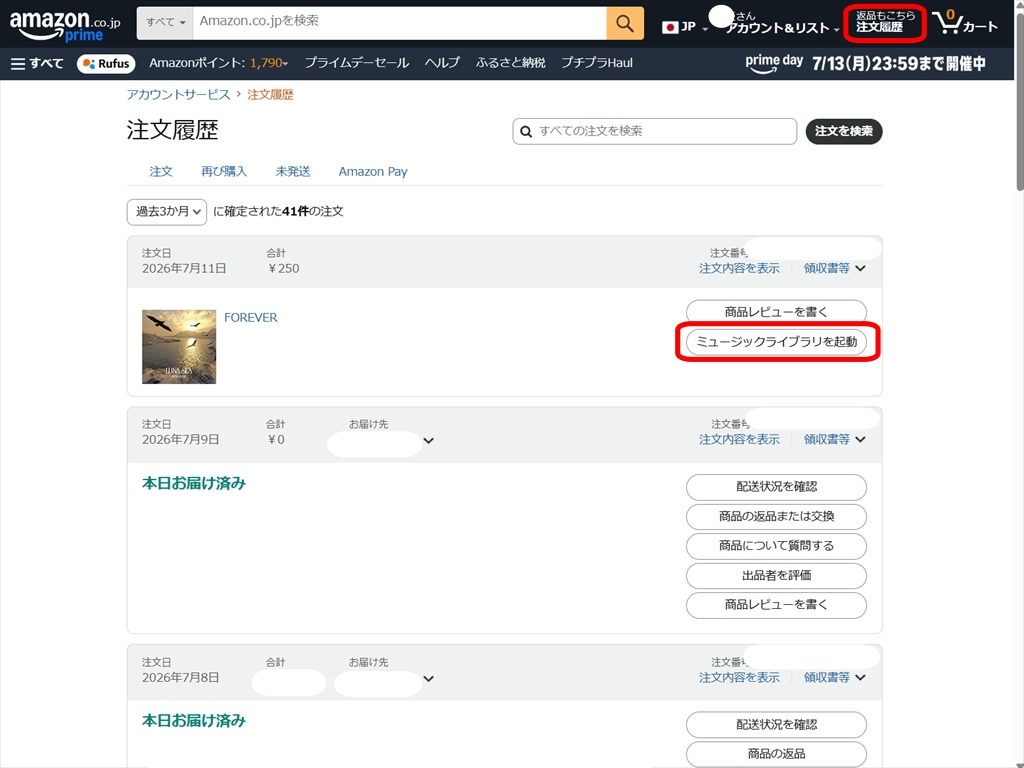Open プチプラHaul in the nav bar

point(597,63)
